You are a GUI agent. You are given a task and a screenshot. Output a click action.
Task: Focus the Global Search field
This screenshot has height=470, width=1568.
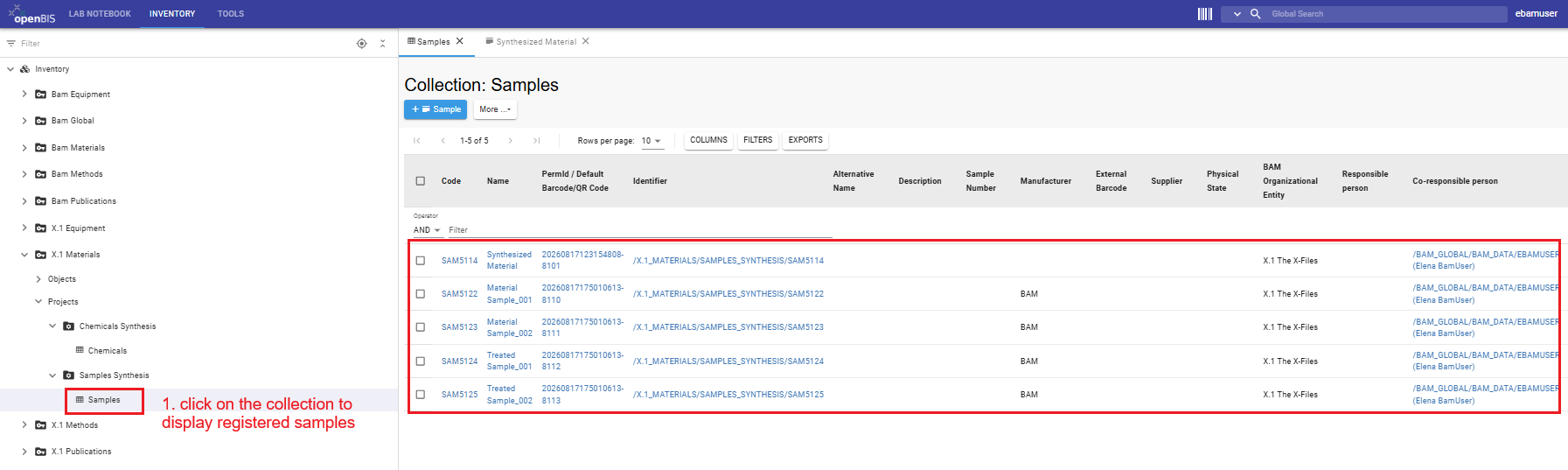pyautogui.click(x=1388, y=14)
